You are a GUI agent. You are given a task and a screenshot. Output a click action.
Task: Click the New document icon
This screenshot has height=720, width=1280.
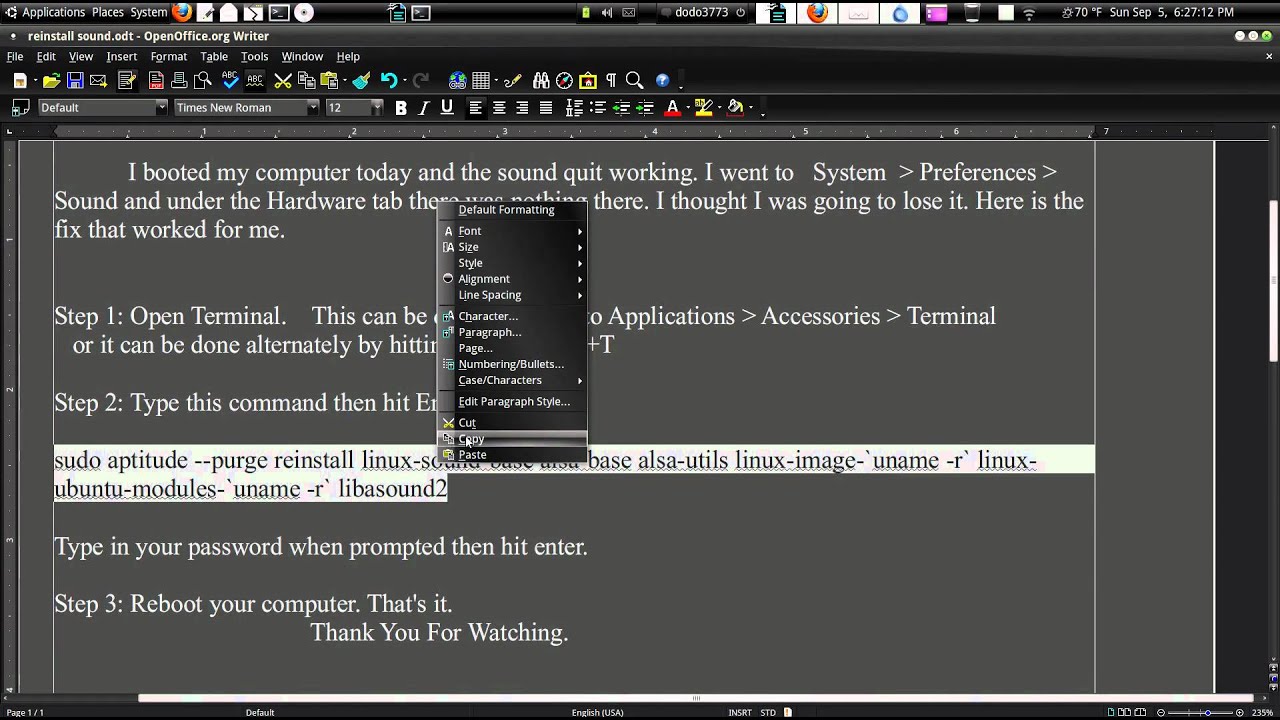pos(20,81)
